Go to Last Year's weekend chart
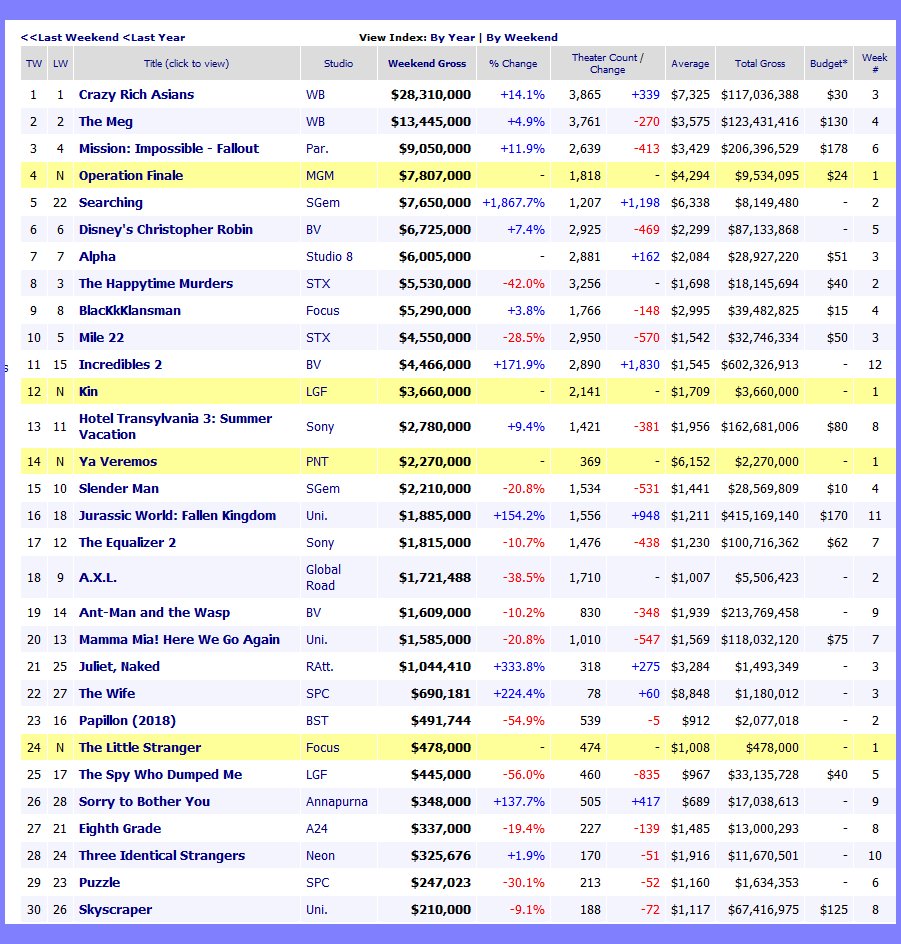Screen dimensions: 901x944 tap(155, 37)
